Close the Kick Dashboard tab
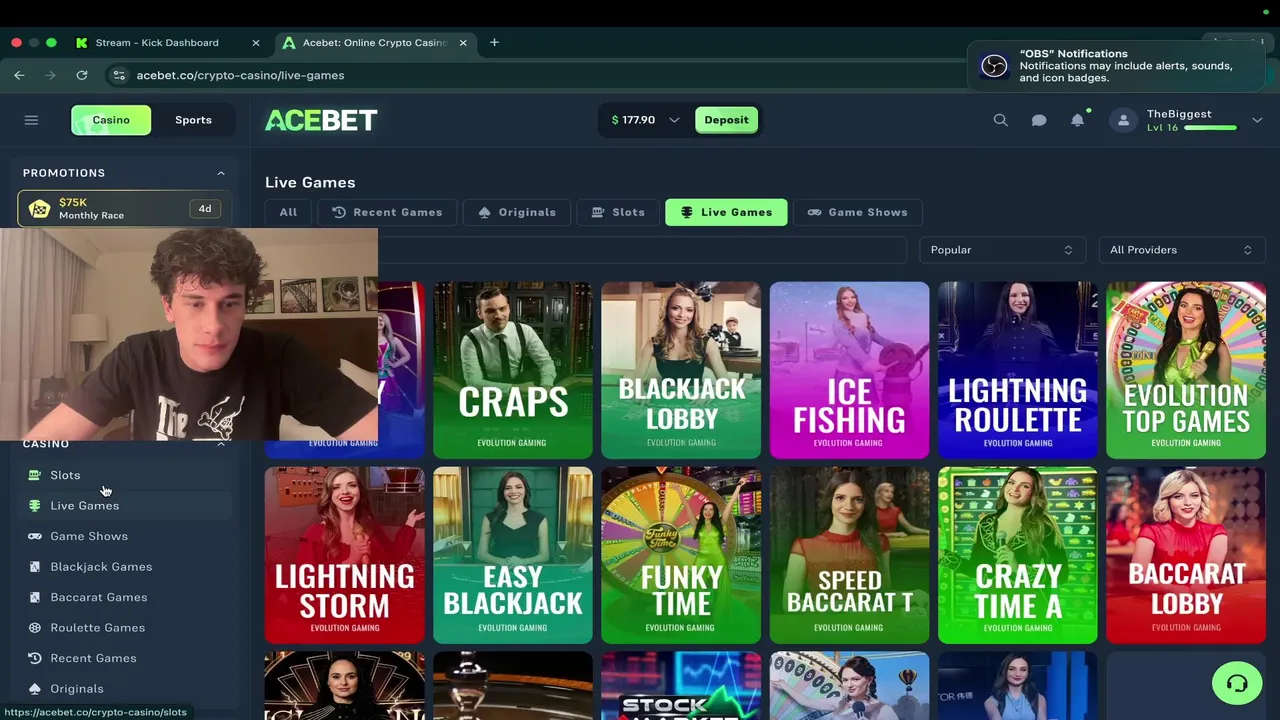The height and width of the screenshot is (720, 1280). coord(255,43)
